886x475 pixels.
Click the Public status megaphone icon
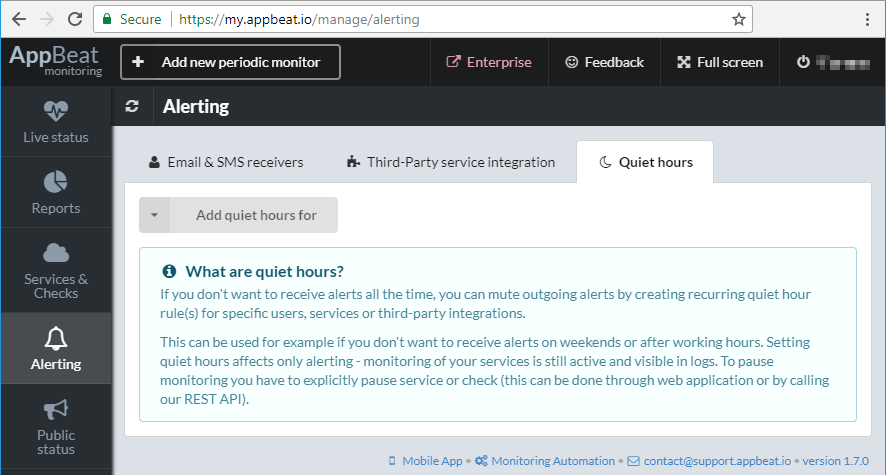[56, 409]
